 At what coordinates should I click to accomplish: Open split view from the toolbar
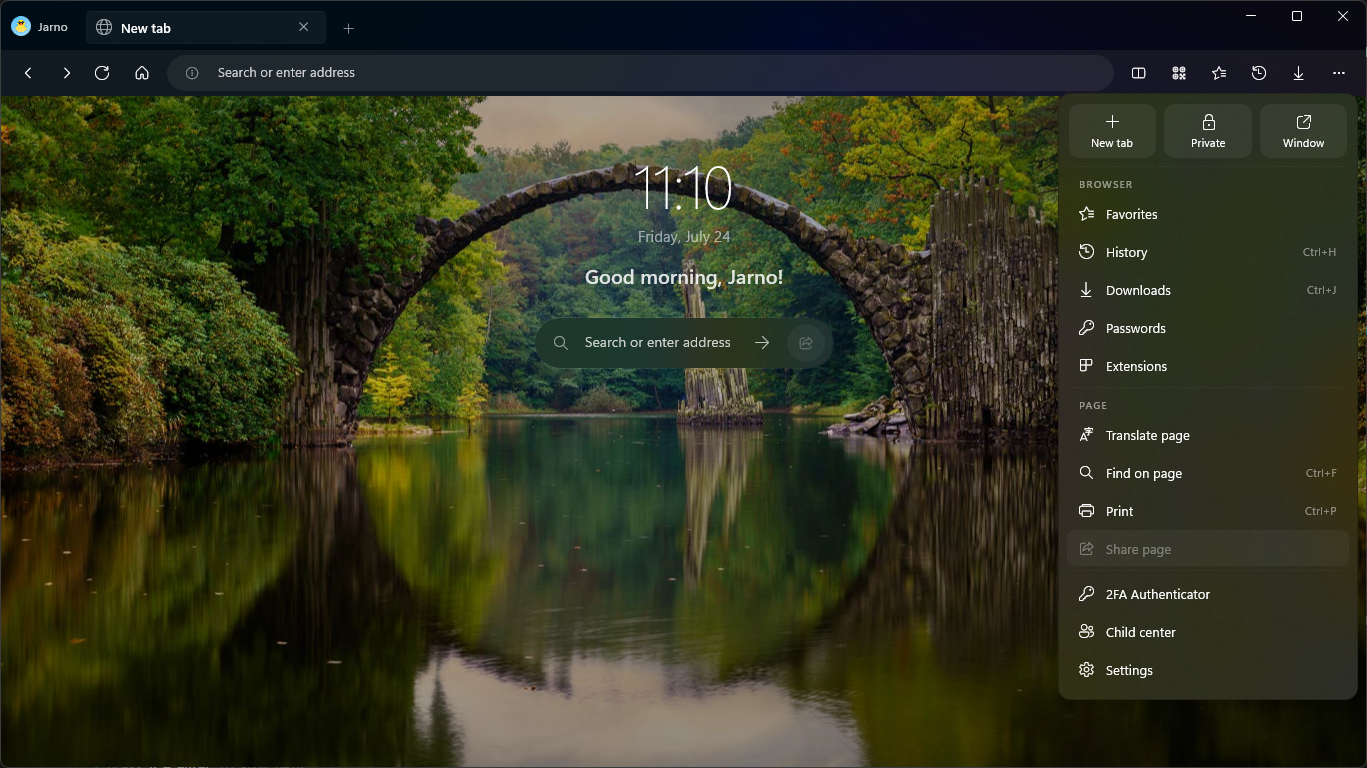click(x=1138, y=73)
